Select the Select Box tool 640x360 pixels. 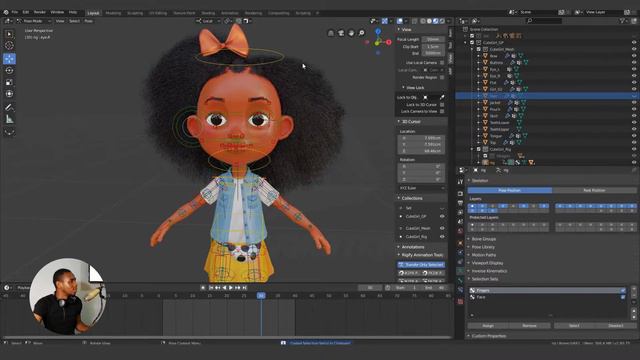9,34
